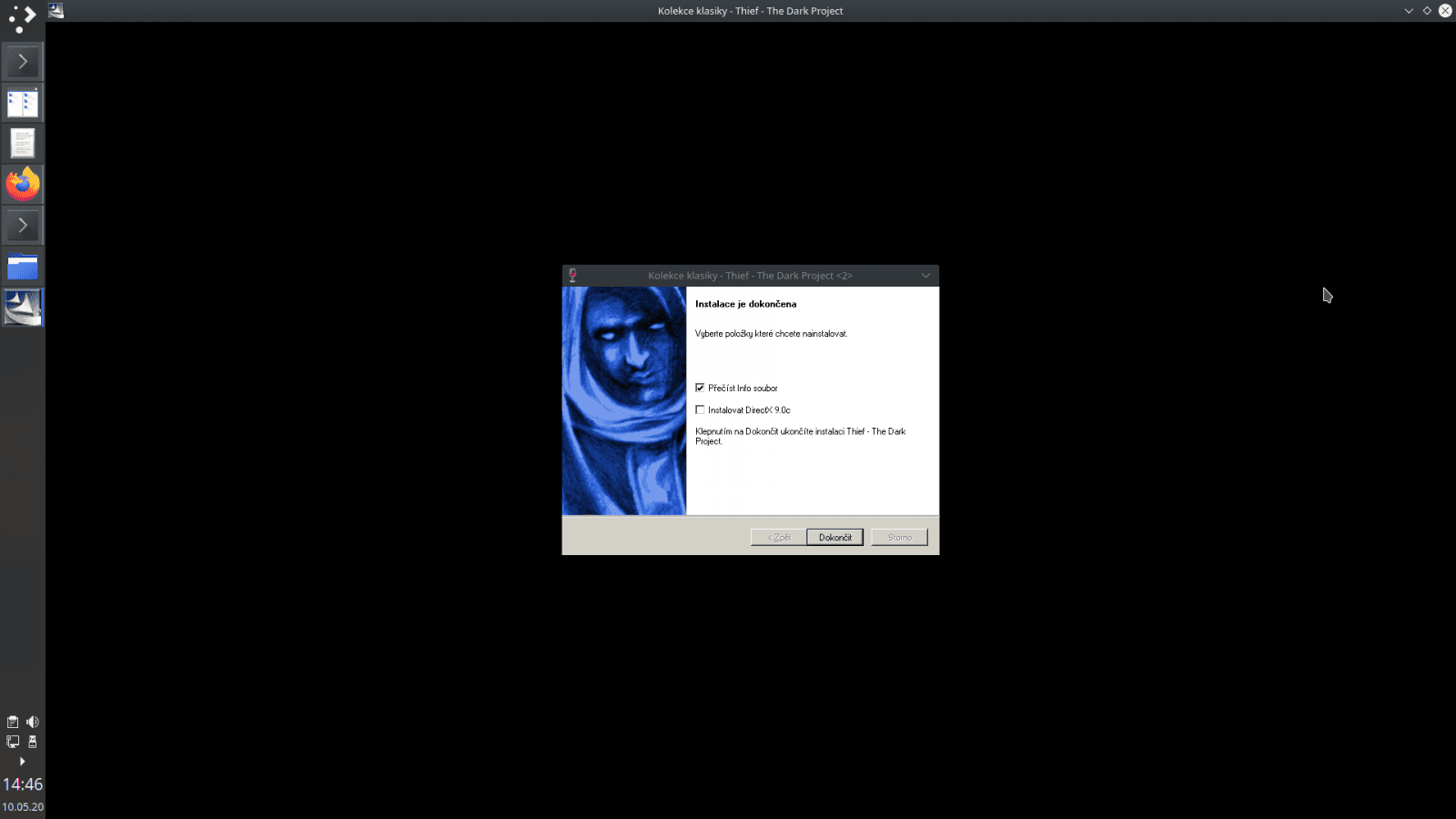Click the wine glass icon on the dialog titlebar
This screenshot has width=1456, height=819.
572,275
